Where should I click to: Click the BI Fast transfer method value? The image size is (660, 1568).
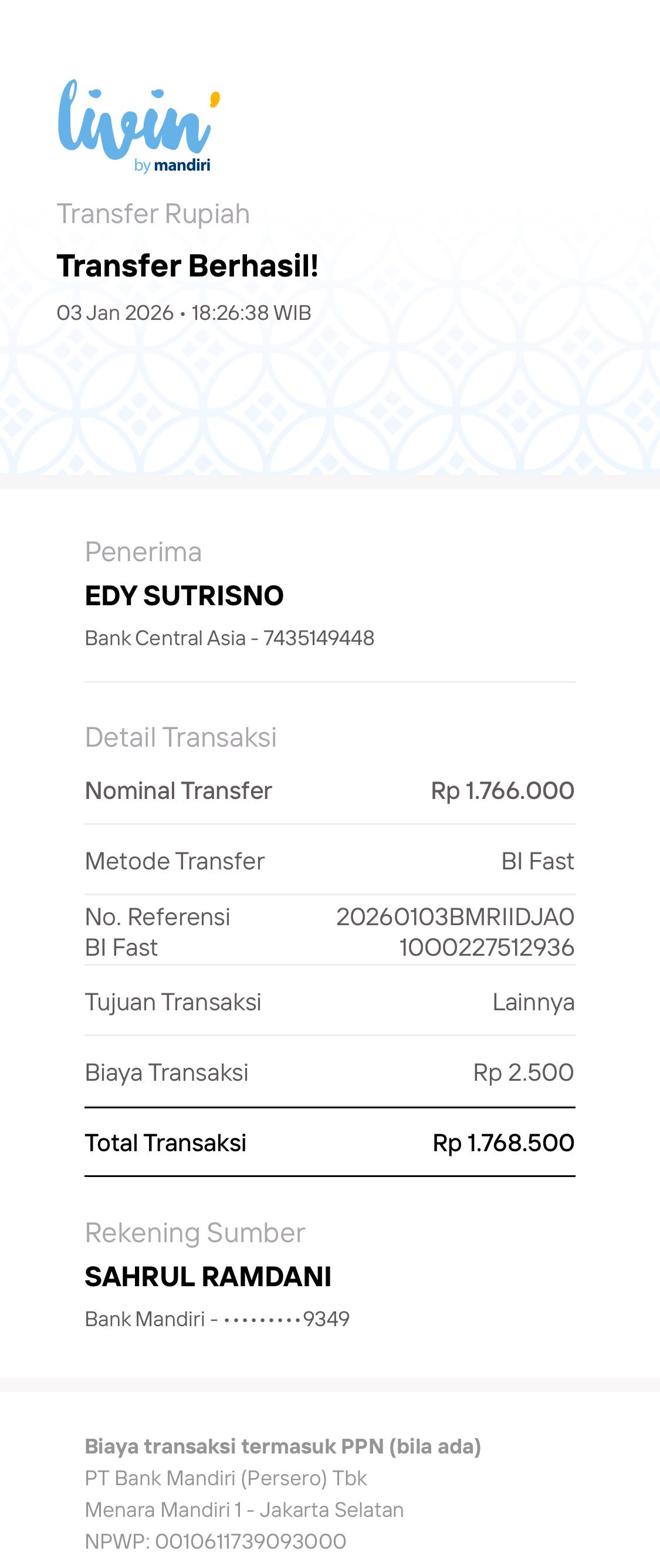click(537, 861)
